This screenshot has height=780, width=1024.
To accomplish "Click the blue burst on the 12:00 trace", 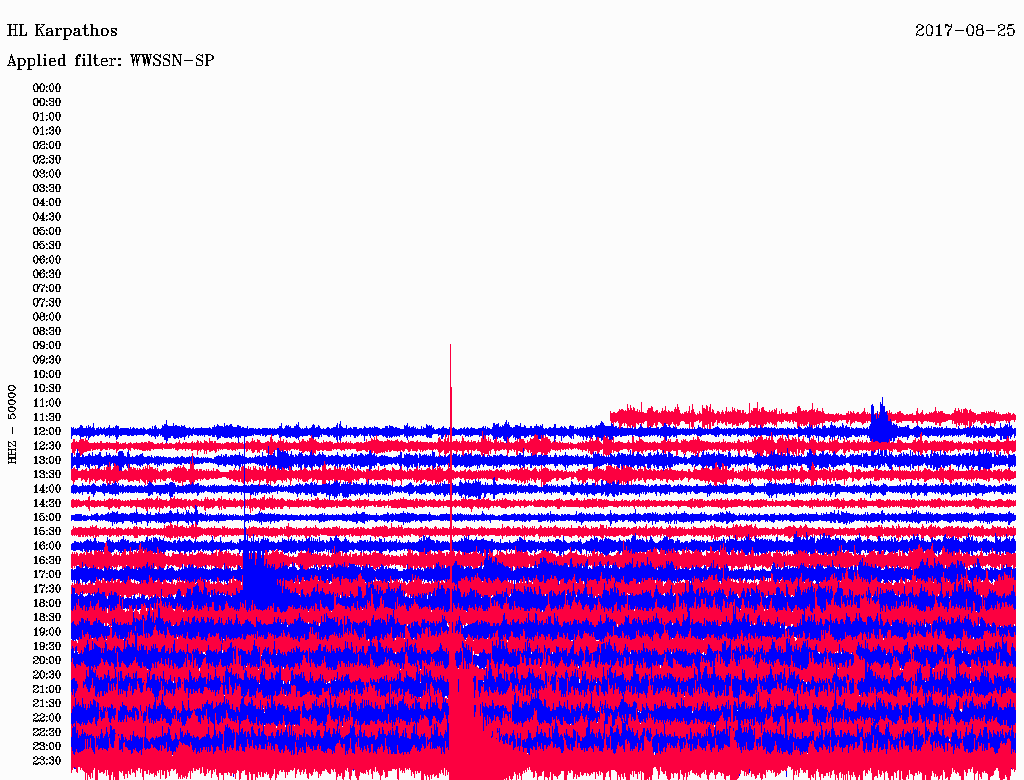I will tap(881, 424).
